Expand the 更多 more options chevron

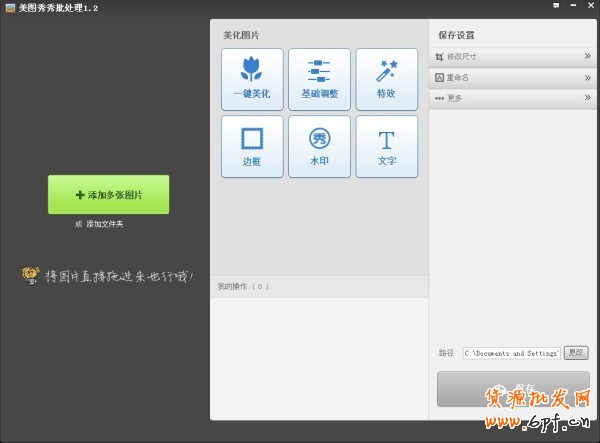coord(588,97)
